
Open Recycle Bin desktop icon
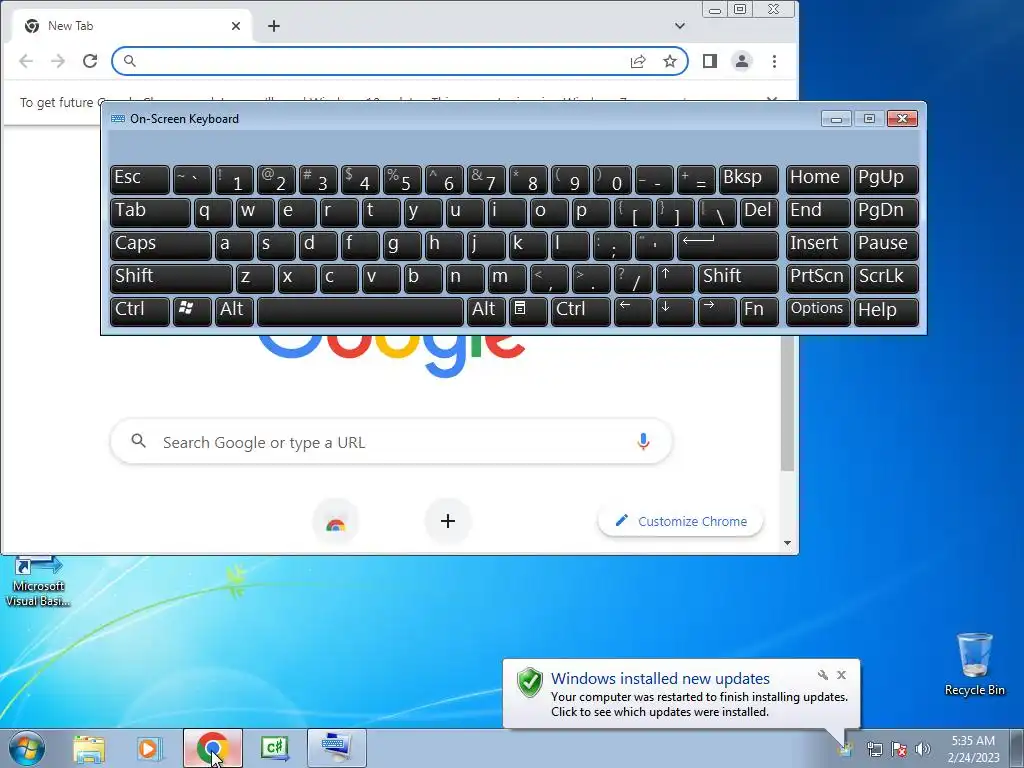pyautogui.click(x=974, y=665)
